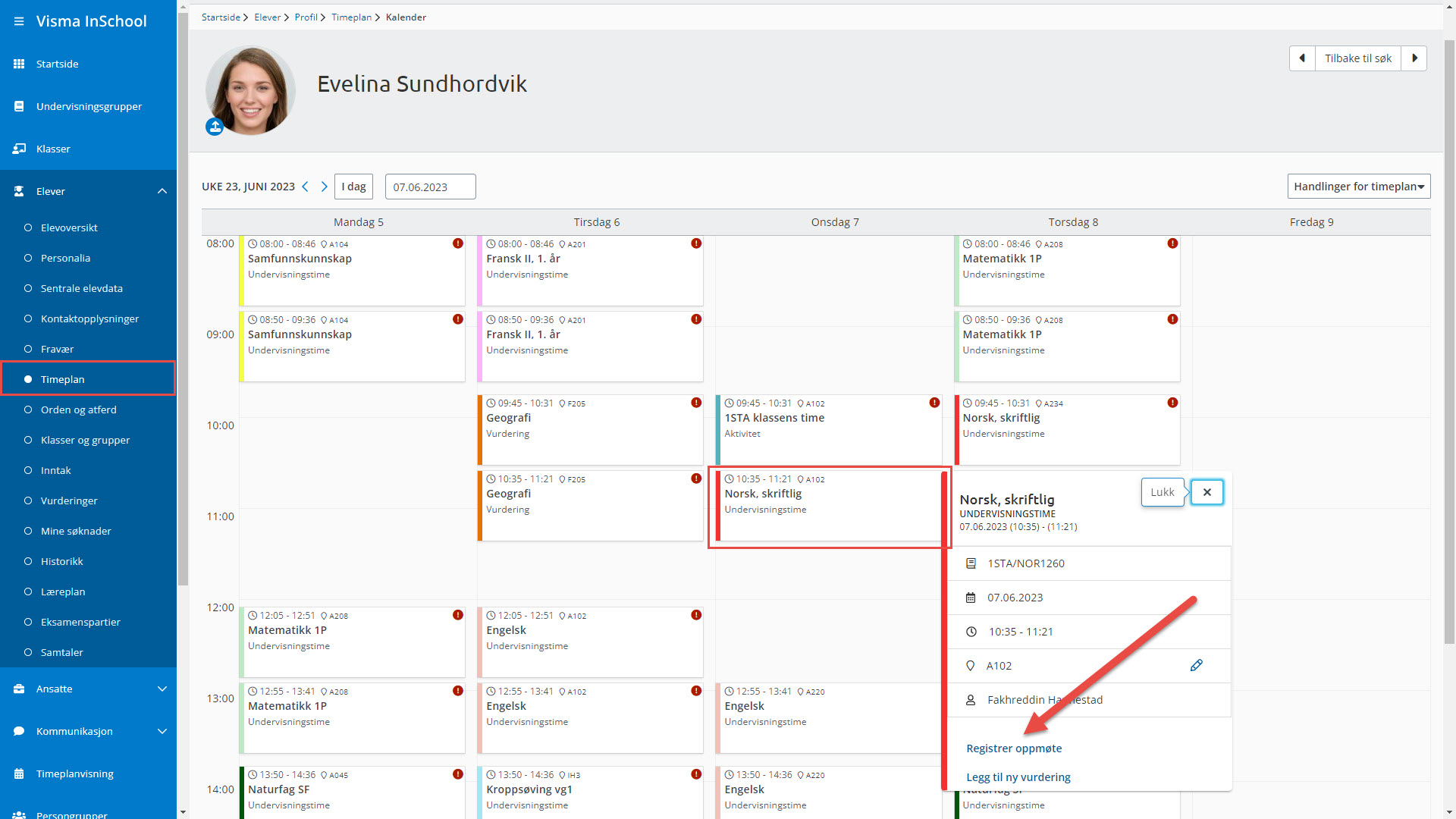This screenshot has height=819, width=1456.
Task: Click the photo upload icon on profile picture
Action: (215, 127)
